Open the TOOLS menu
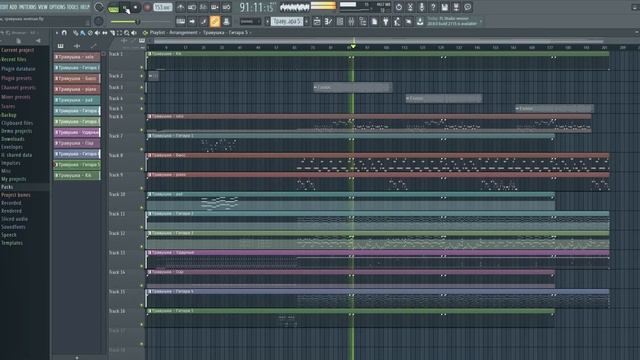This screenshot has width=640, height=360. coord(73,7)
